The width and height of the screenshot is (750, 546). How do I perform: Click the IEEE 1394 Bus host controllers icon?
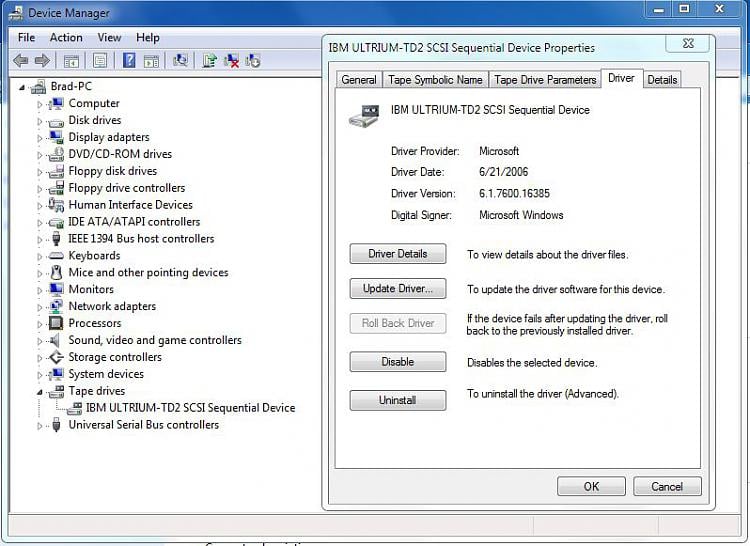56,239
